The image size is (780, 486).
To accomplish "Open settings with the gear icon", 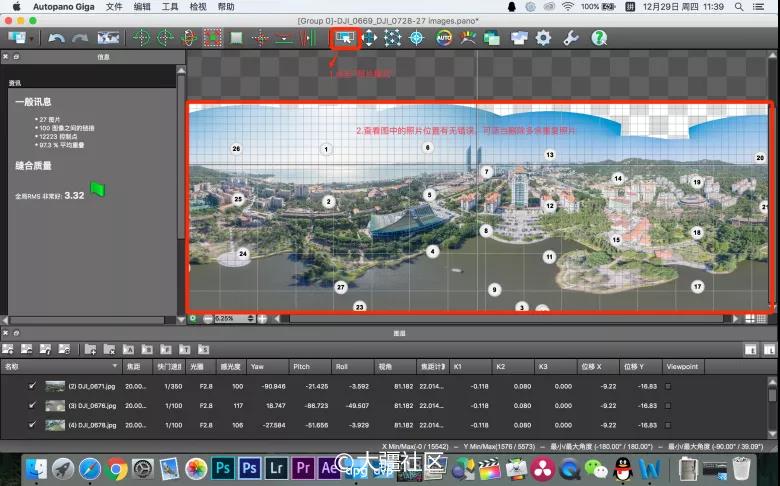I will click(x=543, y=38).
